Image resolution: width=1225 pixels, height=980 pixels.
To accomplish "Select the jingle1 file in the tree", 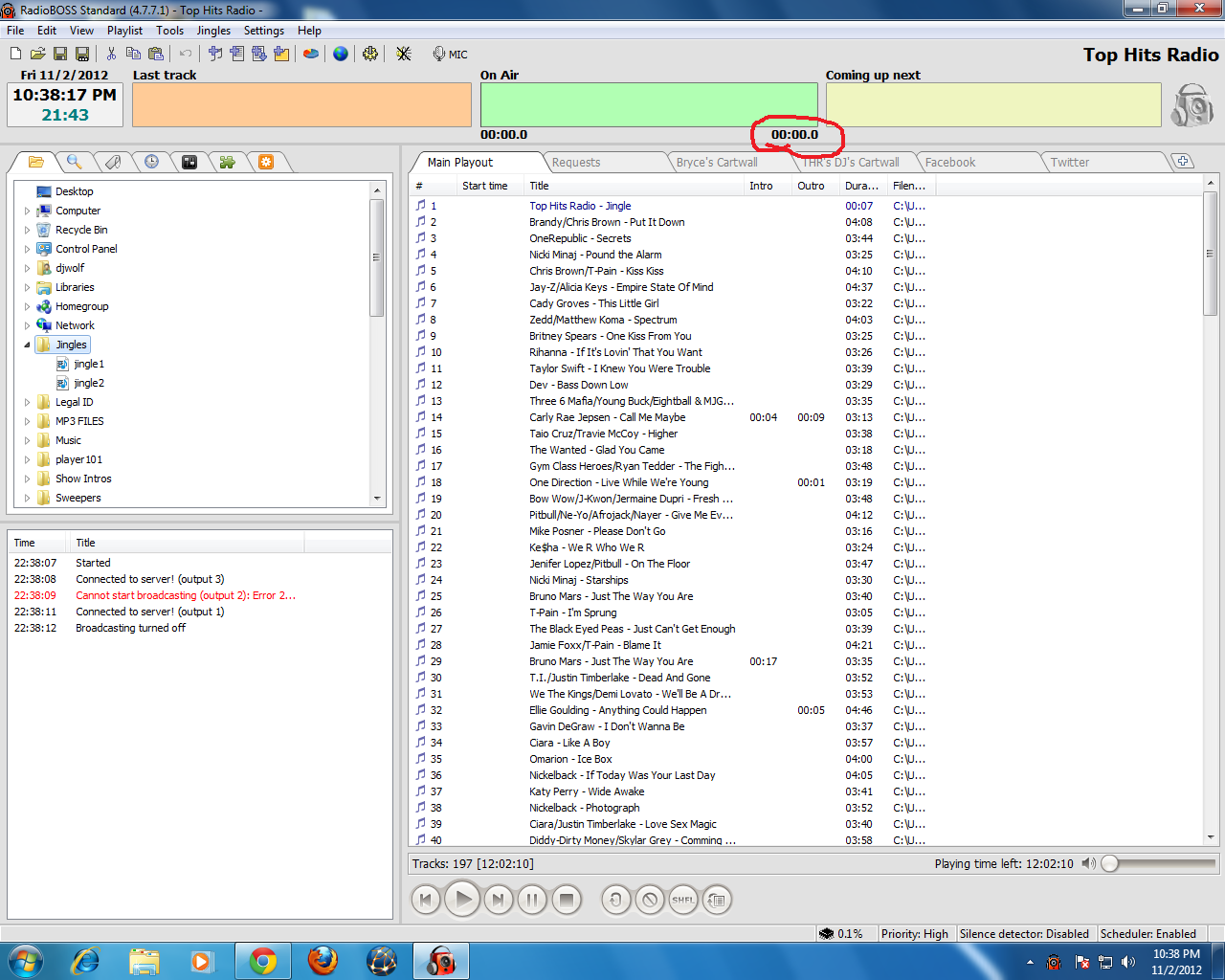I will 89,364.
